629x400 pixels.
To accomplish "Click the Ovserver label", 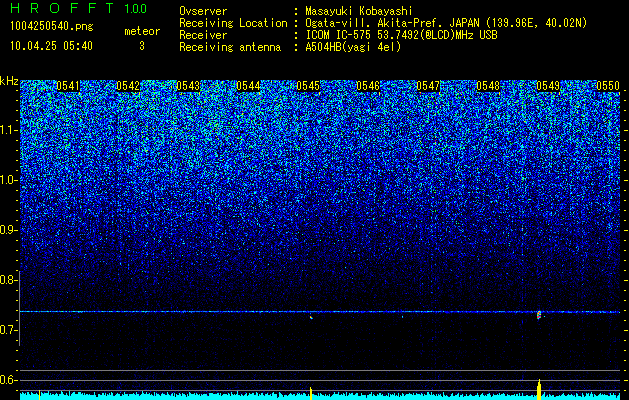I will [203, 11].
